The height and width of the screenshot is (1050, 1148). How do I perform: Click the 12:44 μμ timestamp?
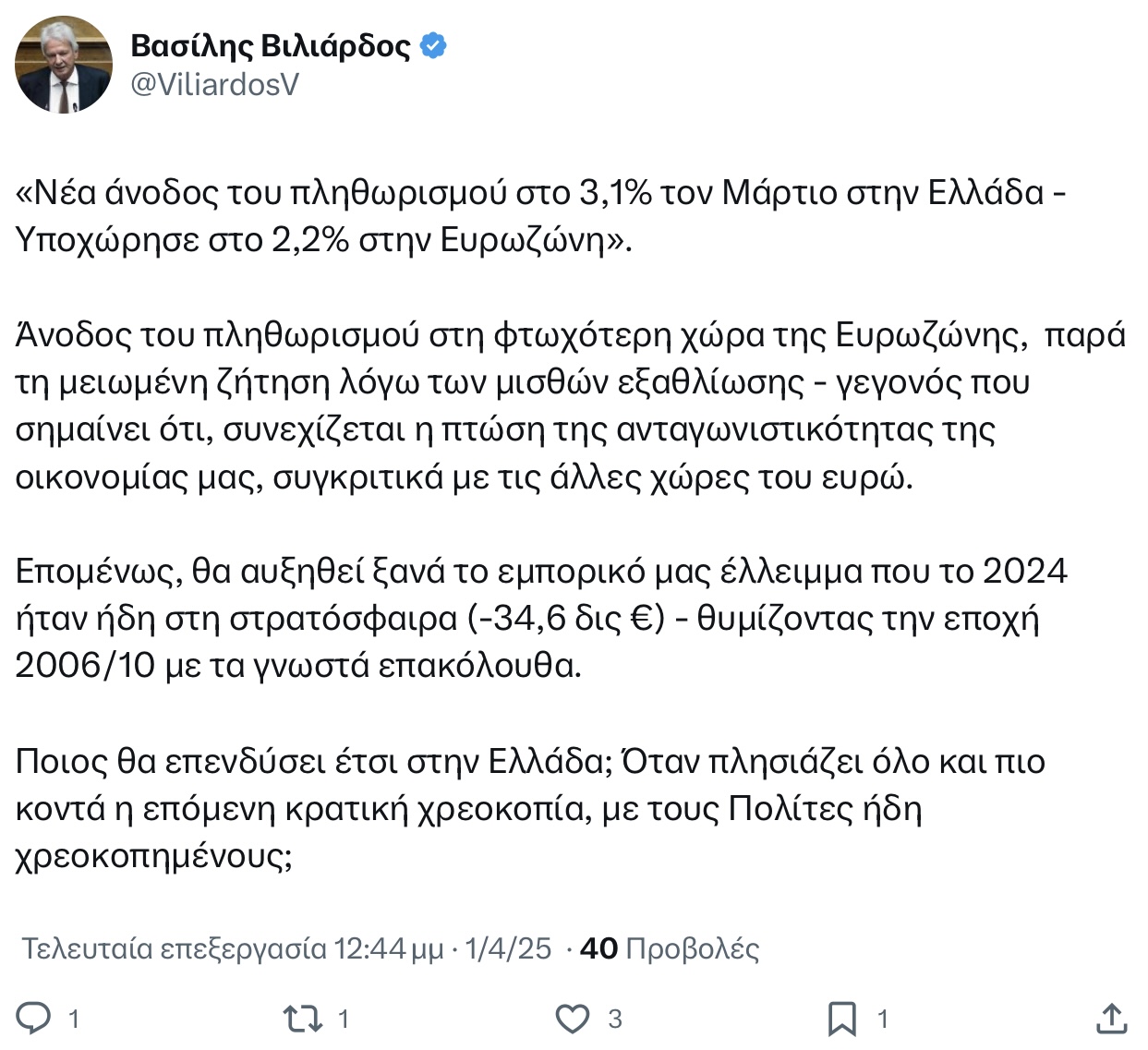pos(389,948)
